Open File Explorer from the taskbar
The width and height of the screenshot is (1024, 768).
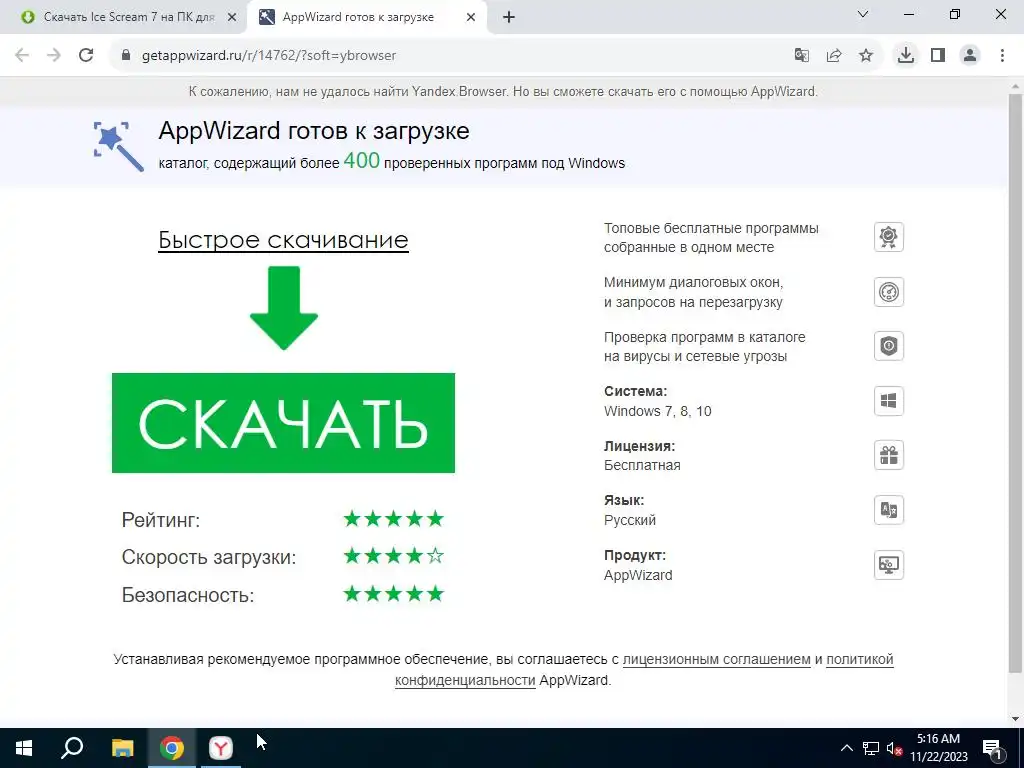tap(122, 748)
